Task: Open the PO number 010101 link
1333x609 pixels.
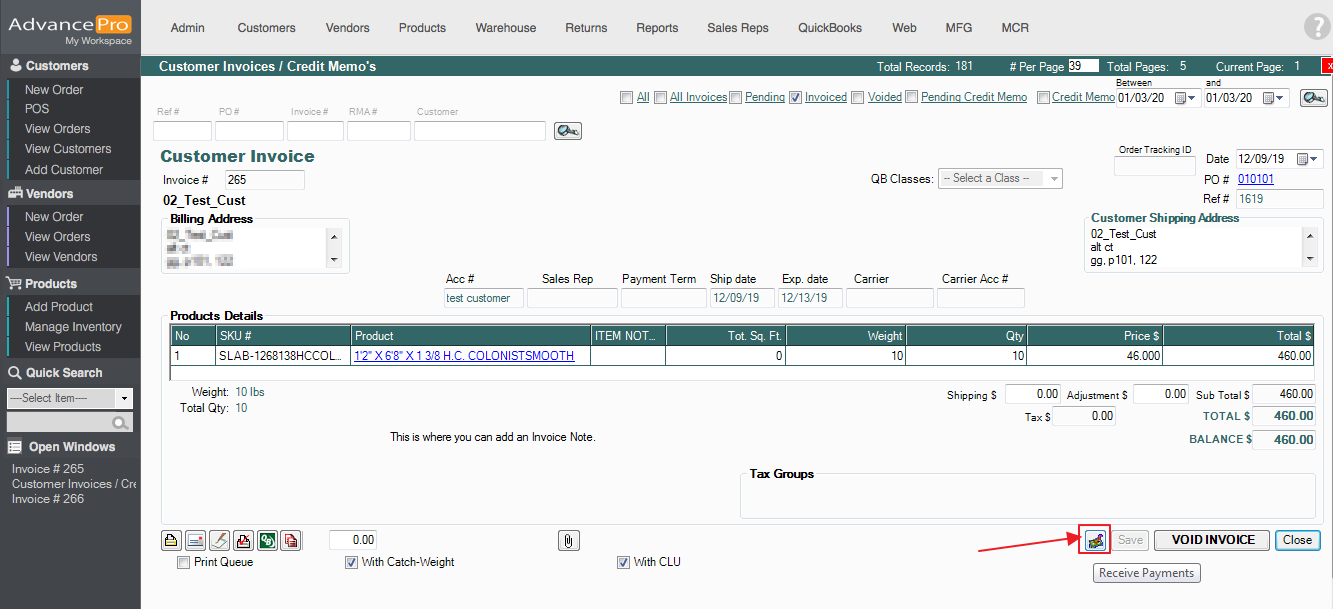Action: 1255,179
